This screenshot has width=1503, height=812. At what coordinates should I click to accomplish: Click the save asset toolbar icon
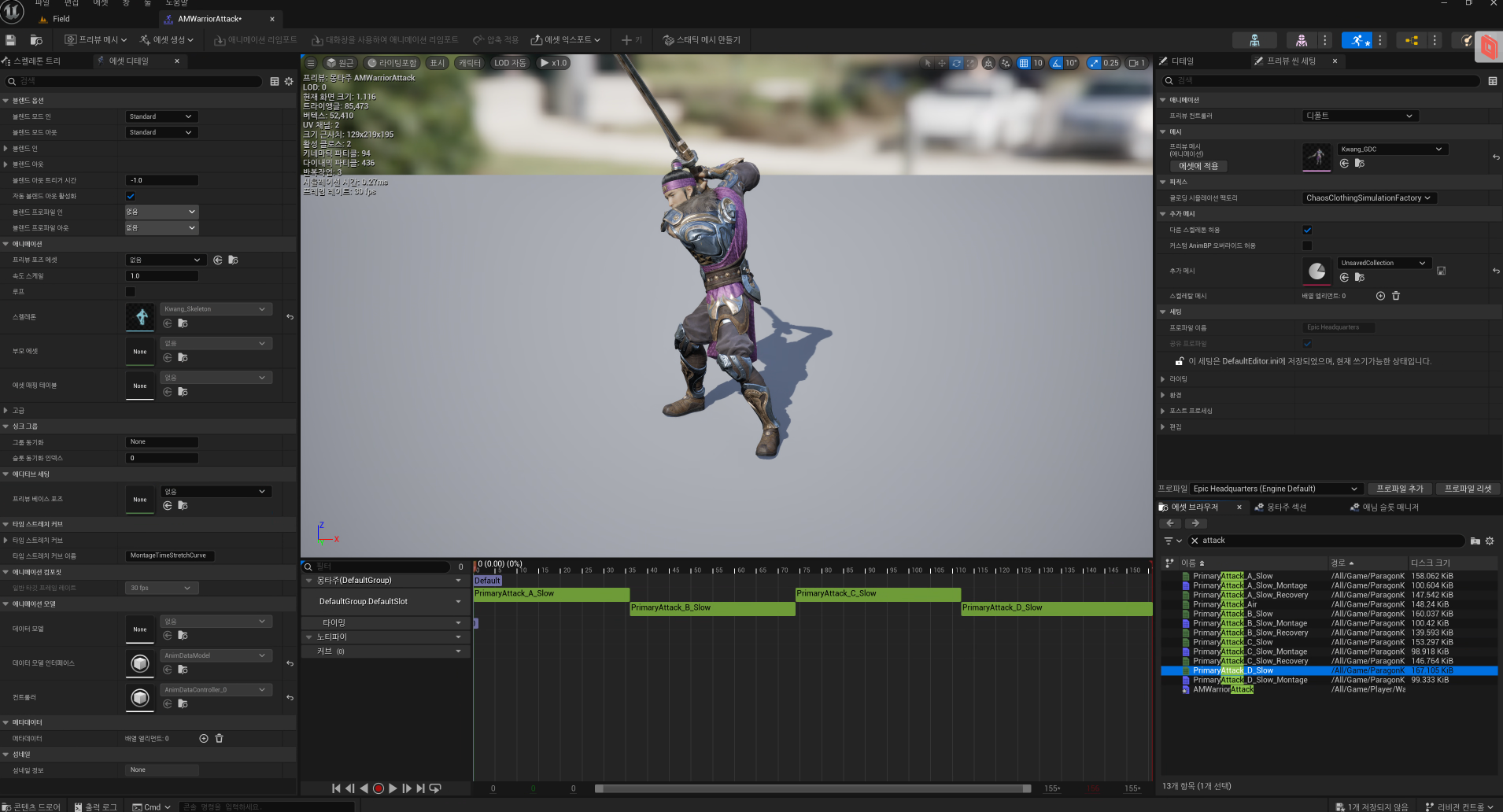pos(10,40)
